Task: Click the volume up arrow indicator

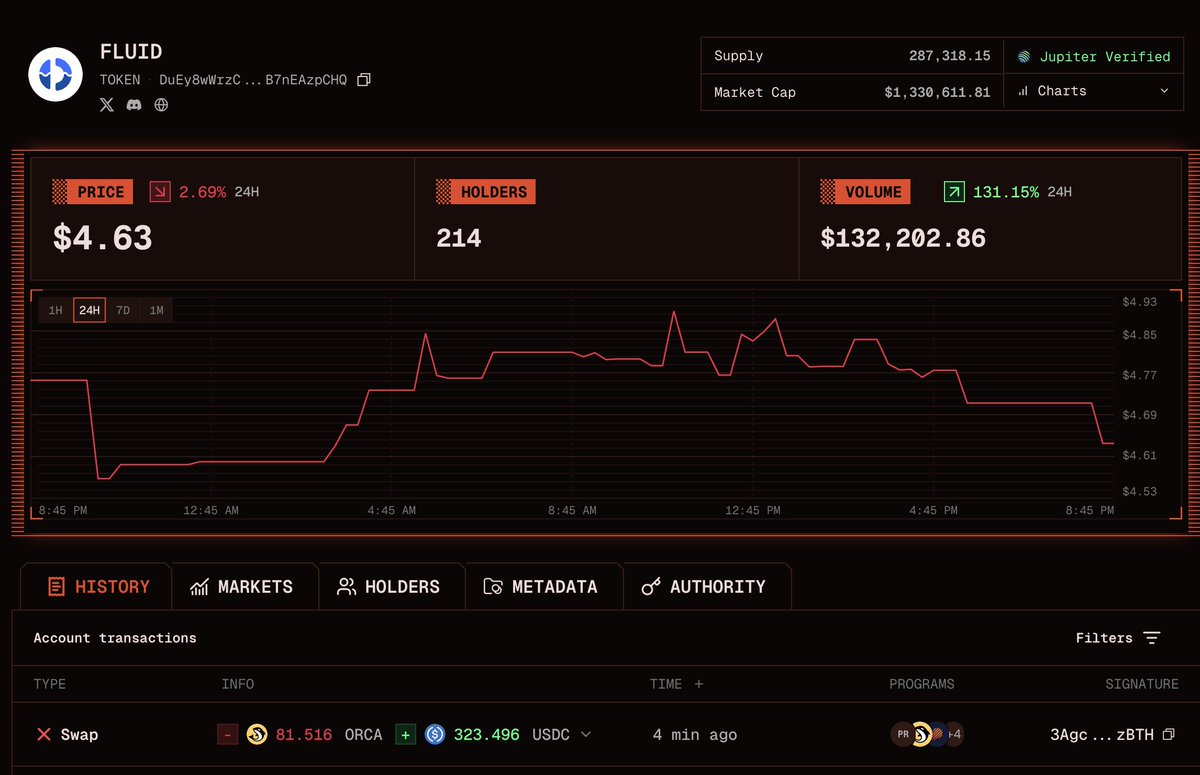Action: pyautogui.click(x=954, y=191)
